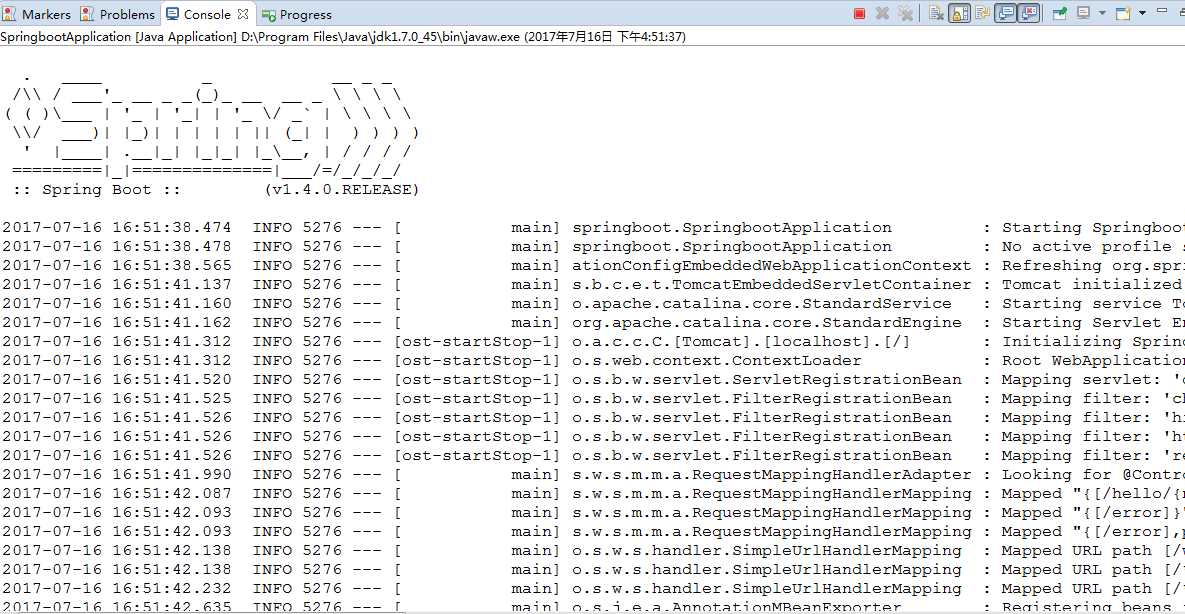
Task: Click the SpringbootApplication launch description line
Action: (343, 36)
